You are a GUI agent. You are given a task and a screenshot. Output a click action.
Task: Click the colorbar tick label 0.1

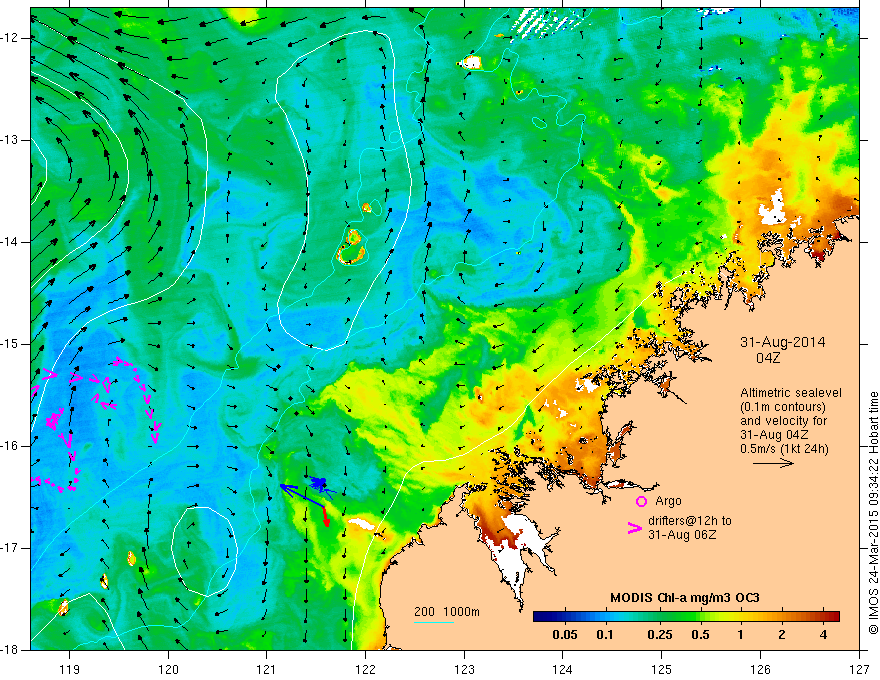click(604, 635)
